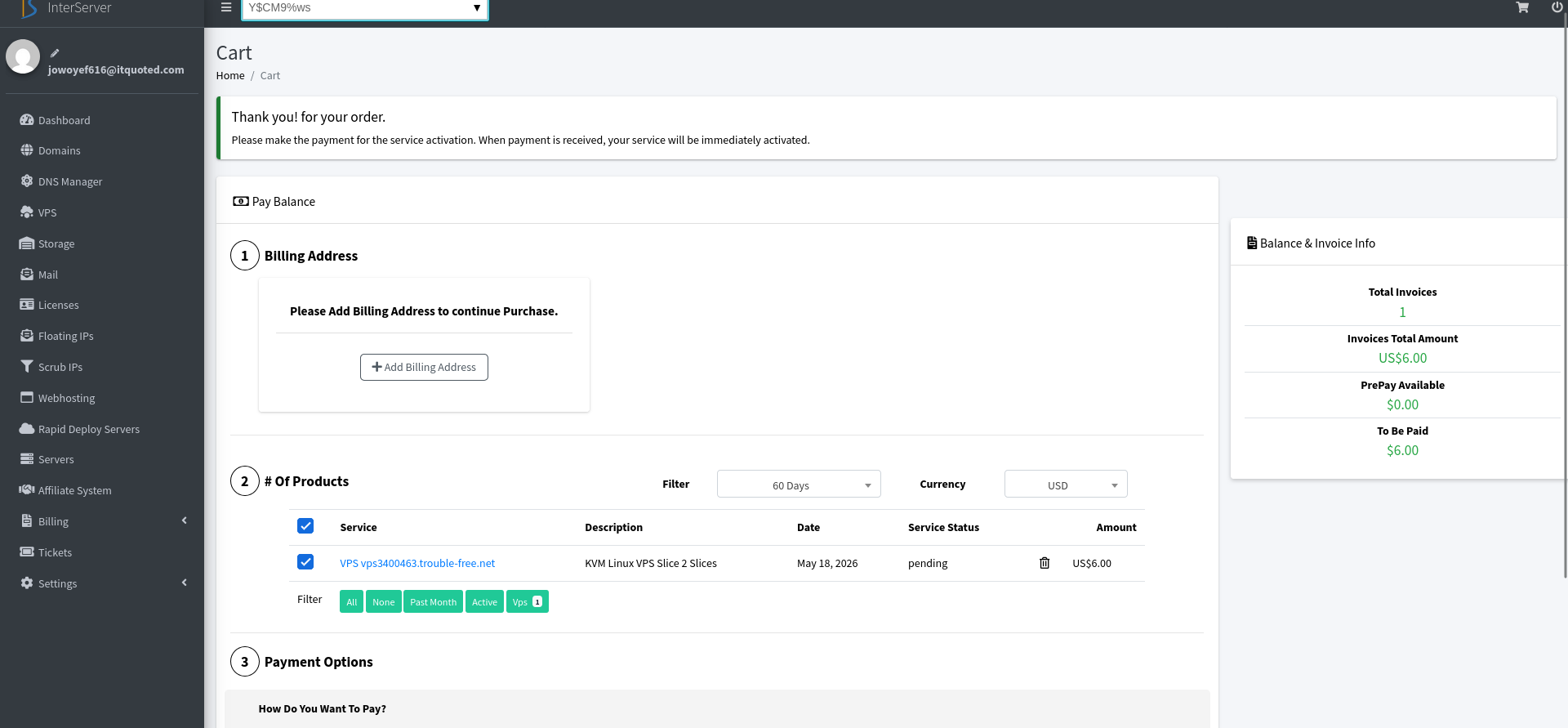
Task: Click the pending service status text
Action: [928, 563]
